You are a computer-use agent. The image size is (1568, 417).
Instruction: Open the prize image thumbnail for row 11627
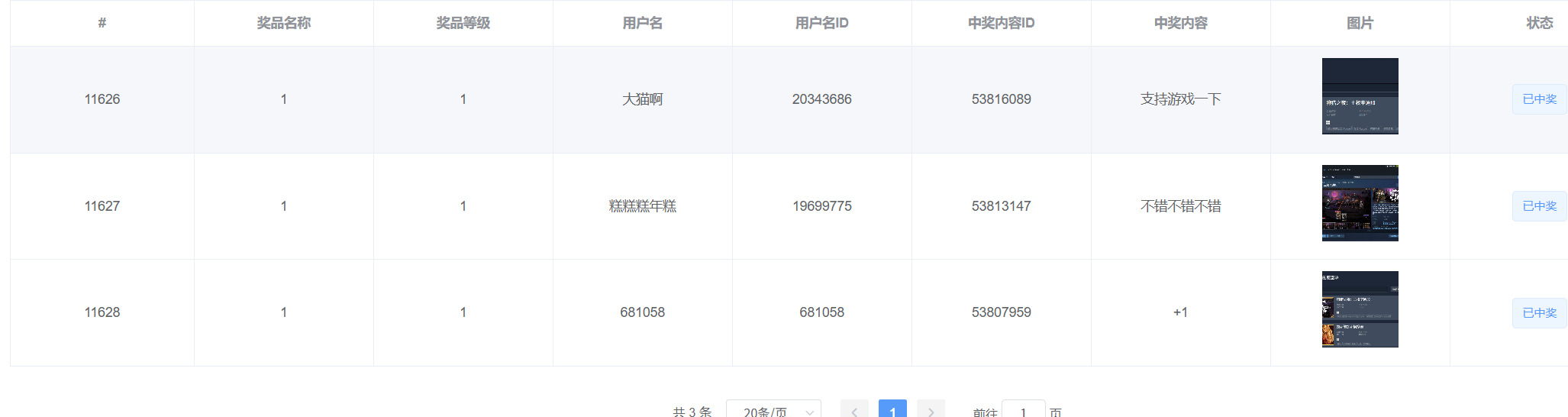click(1360, 203)
